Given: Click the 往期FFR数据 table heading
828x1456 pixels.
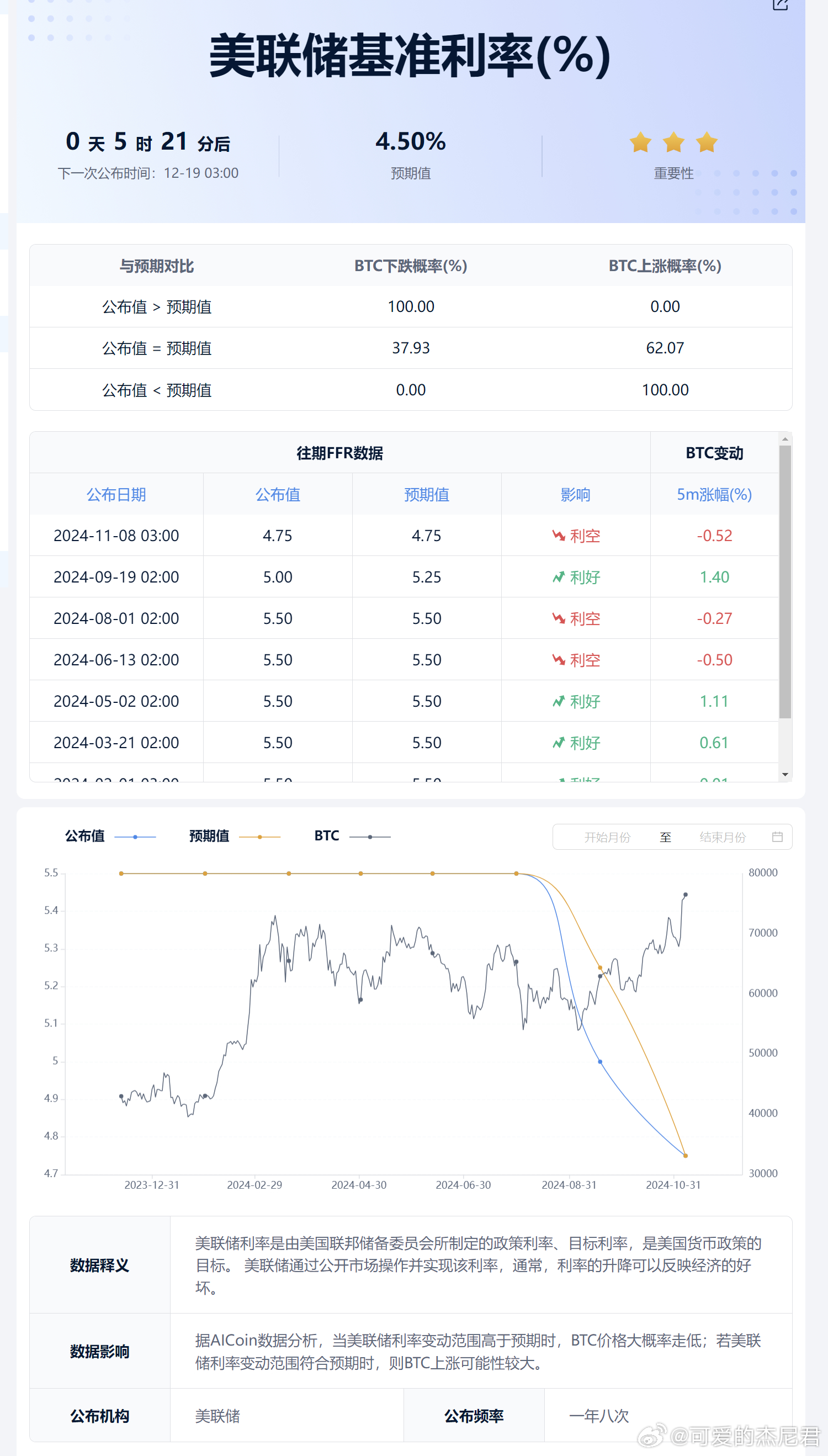Looking at the screenshot, I should [x=339, y=453].
